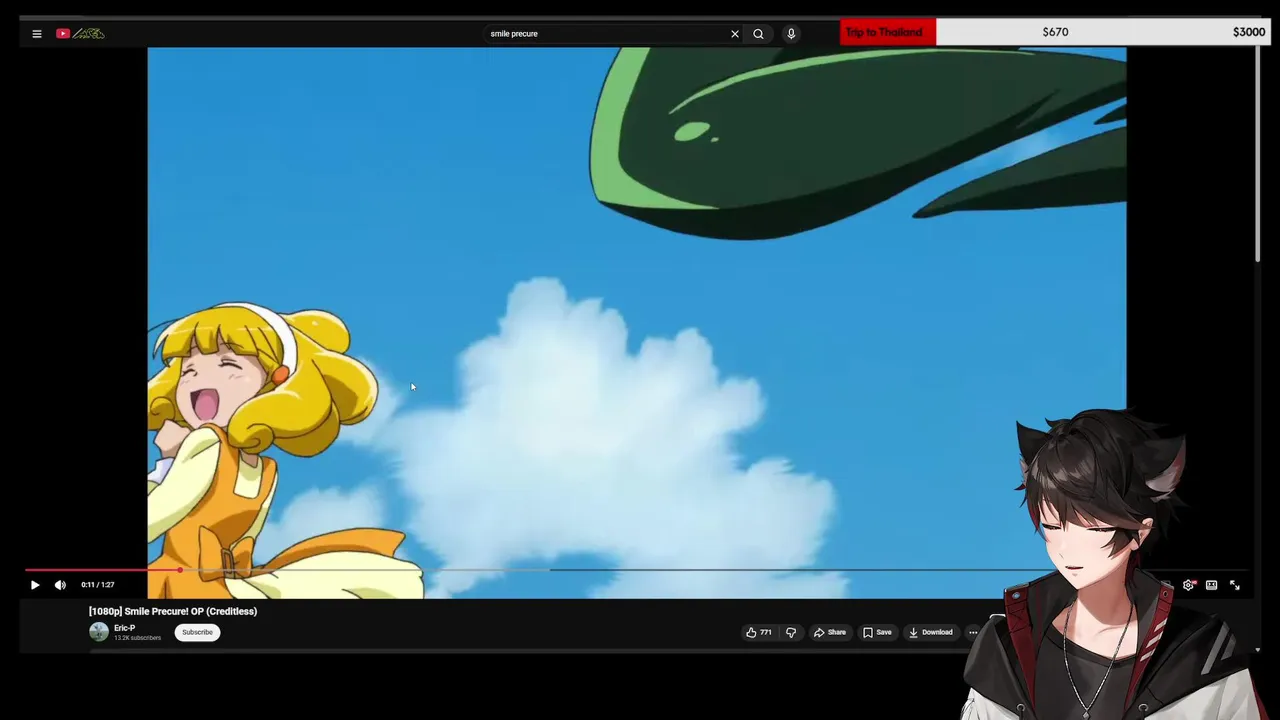Click the $3000 goal target amount
The image size is (1280, 720).
[1249, 32]
